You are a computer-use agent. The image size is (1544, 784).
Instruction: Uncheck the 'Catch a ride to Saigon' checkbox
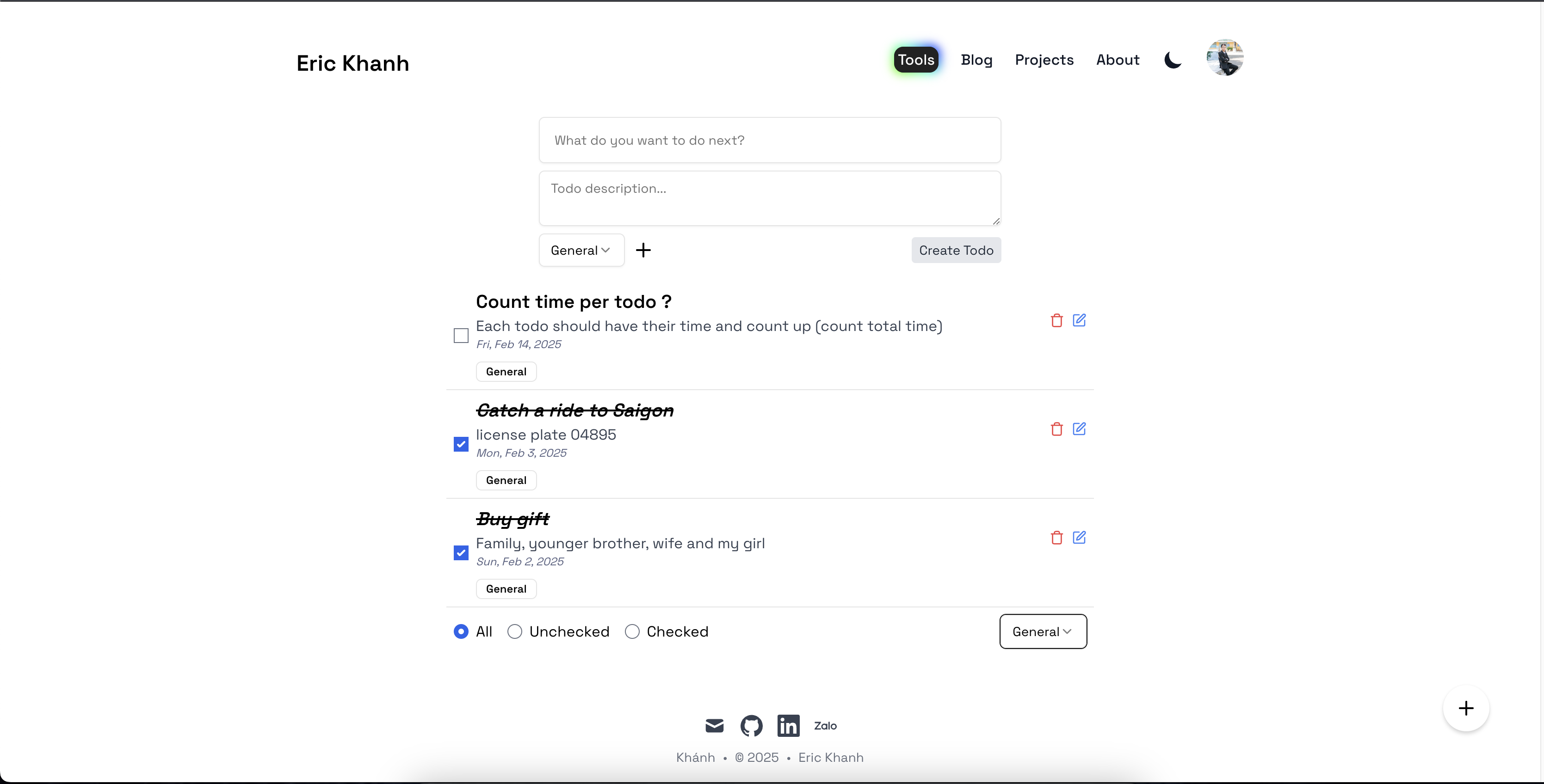tap(461, 444)
